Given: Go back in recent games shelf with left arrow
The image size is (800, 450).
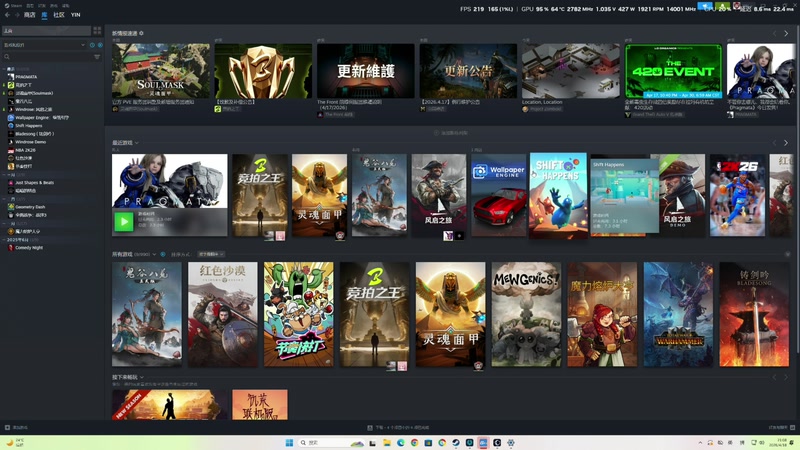Looking at the screenshot, I should pos(774,143).
